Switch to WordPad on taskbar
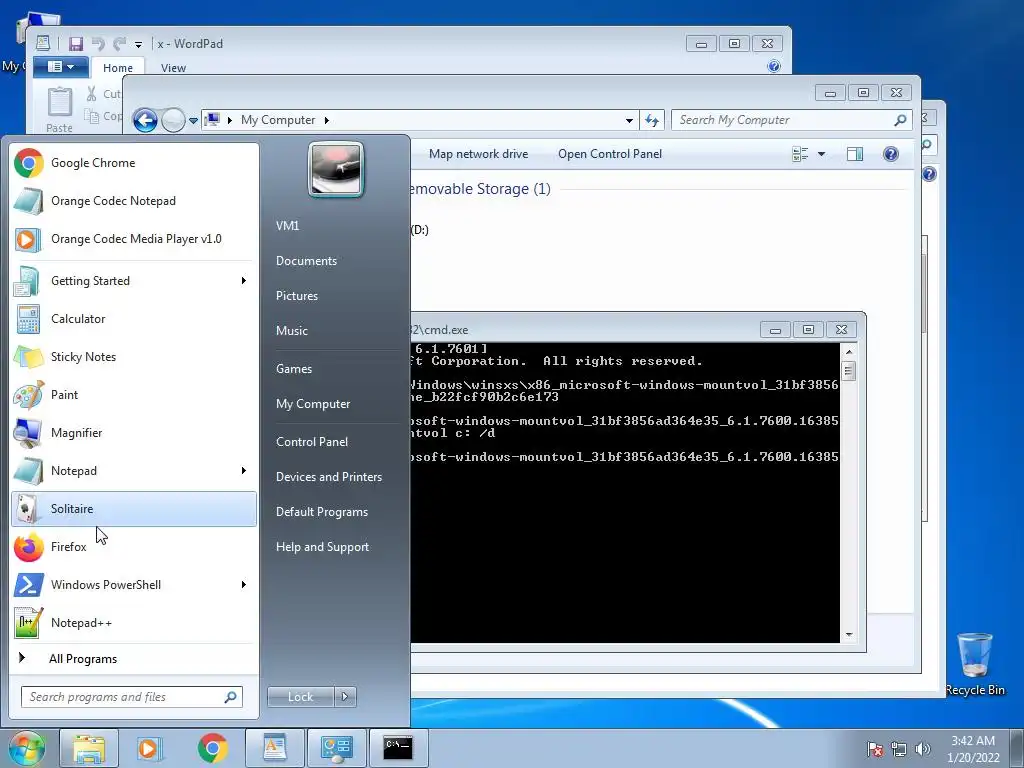The image size is (1024, 768). (275, 748)
